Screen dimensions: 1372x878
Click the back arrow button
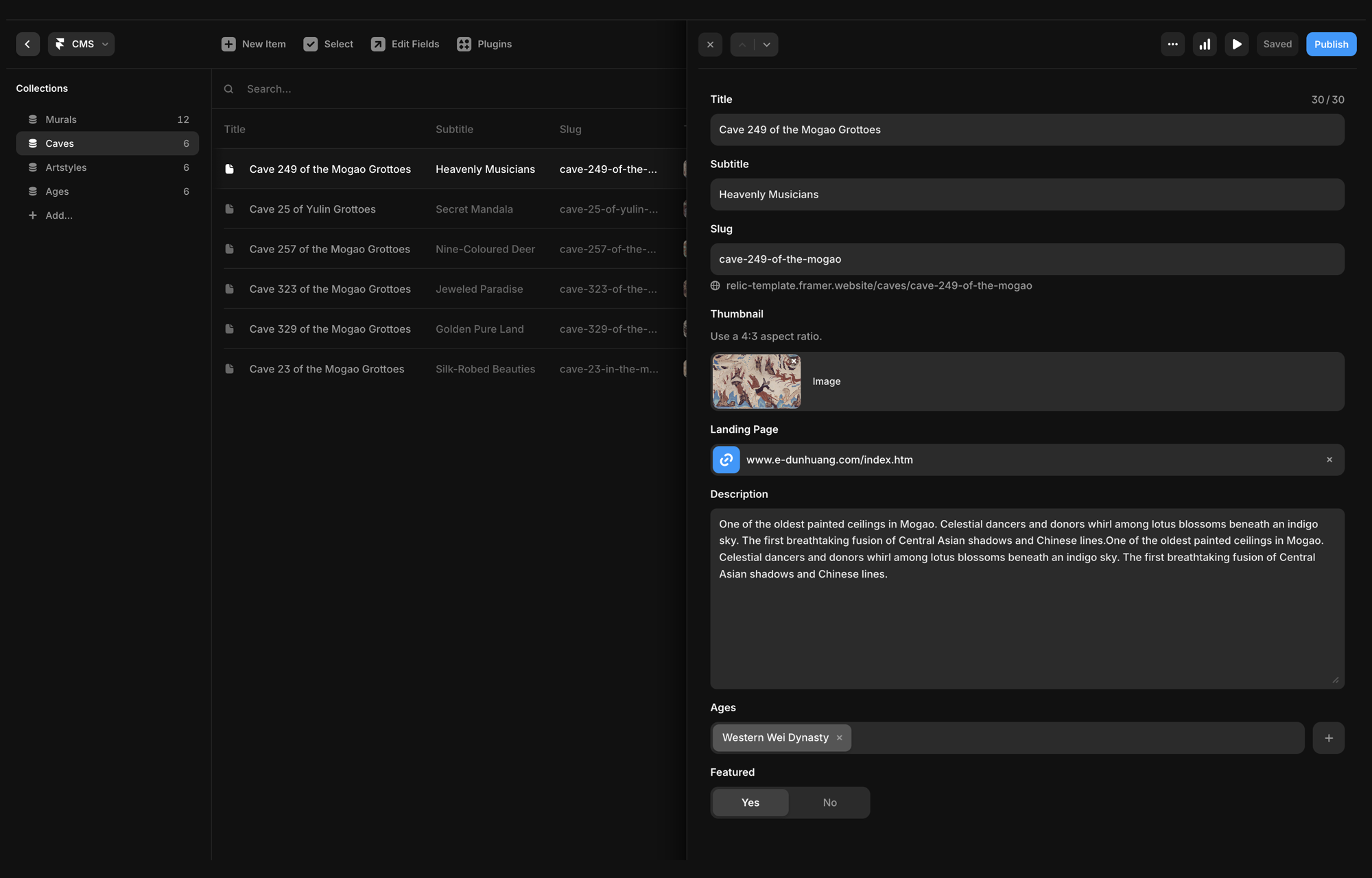coord(27,44)
